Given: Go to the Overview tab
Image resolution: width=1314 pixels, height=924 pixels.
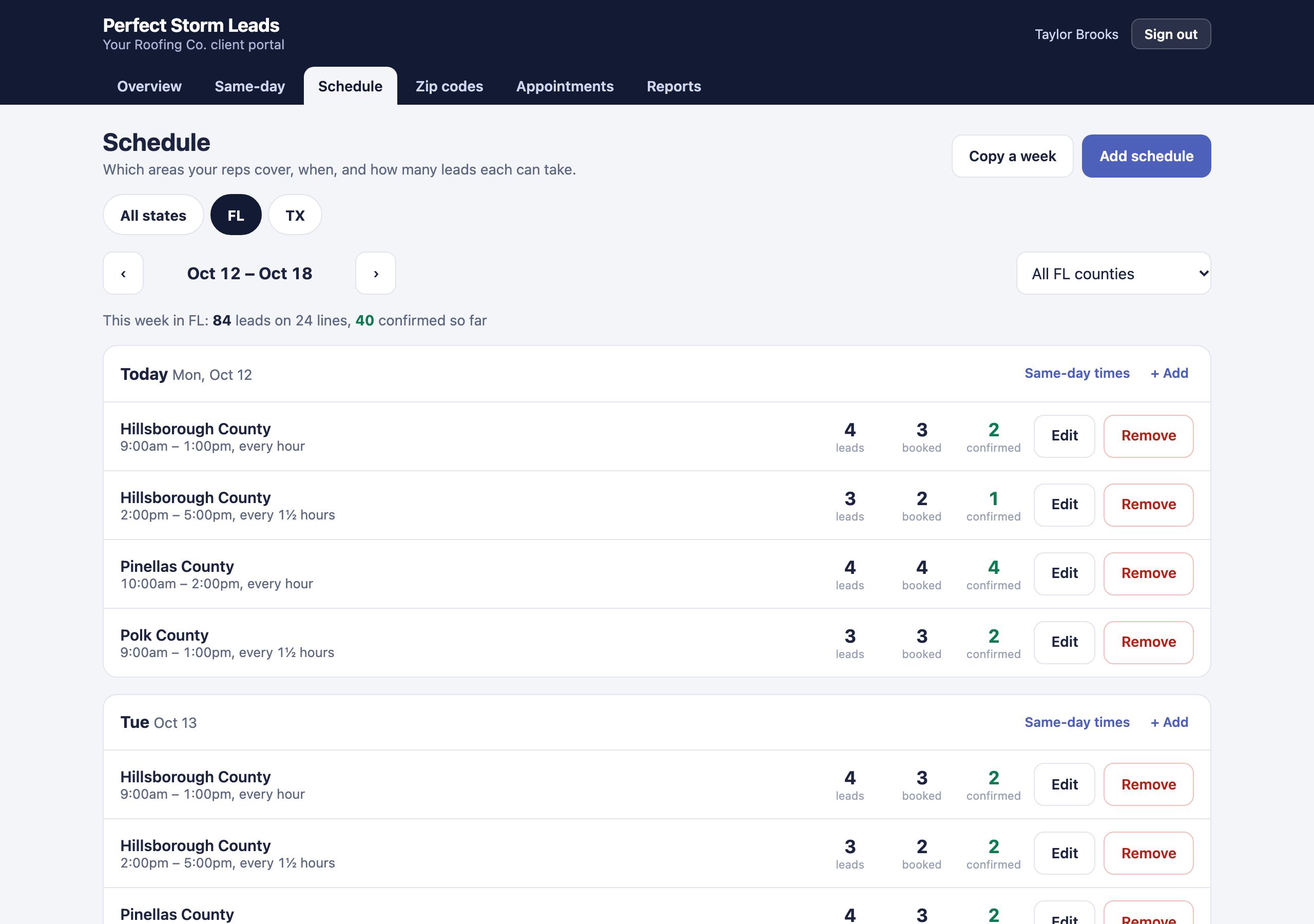Looking at the screenshot, I should pyautogui.click(x=149, y=86).
